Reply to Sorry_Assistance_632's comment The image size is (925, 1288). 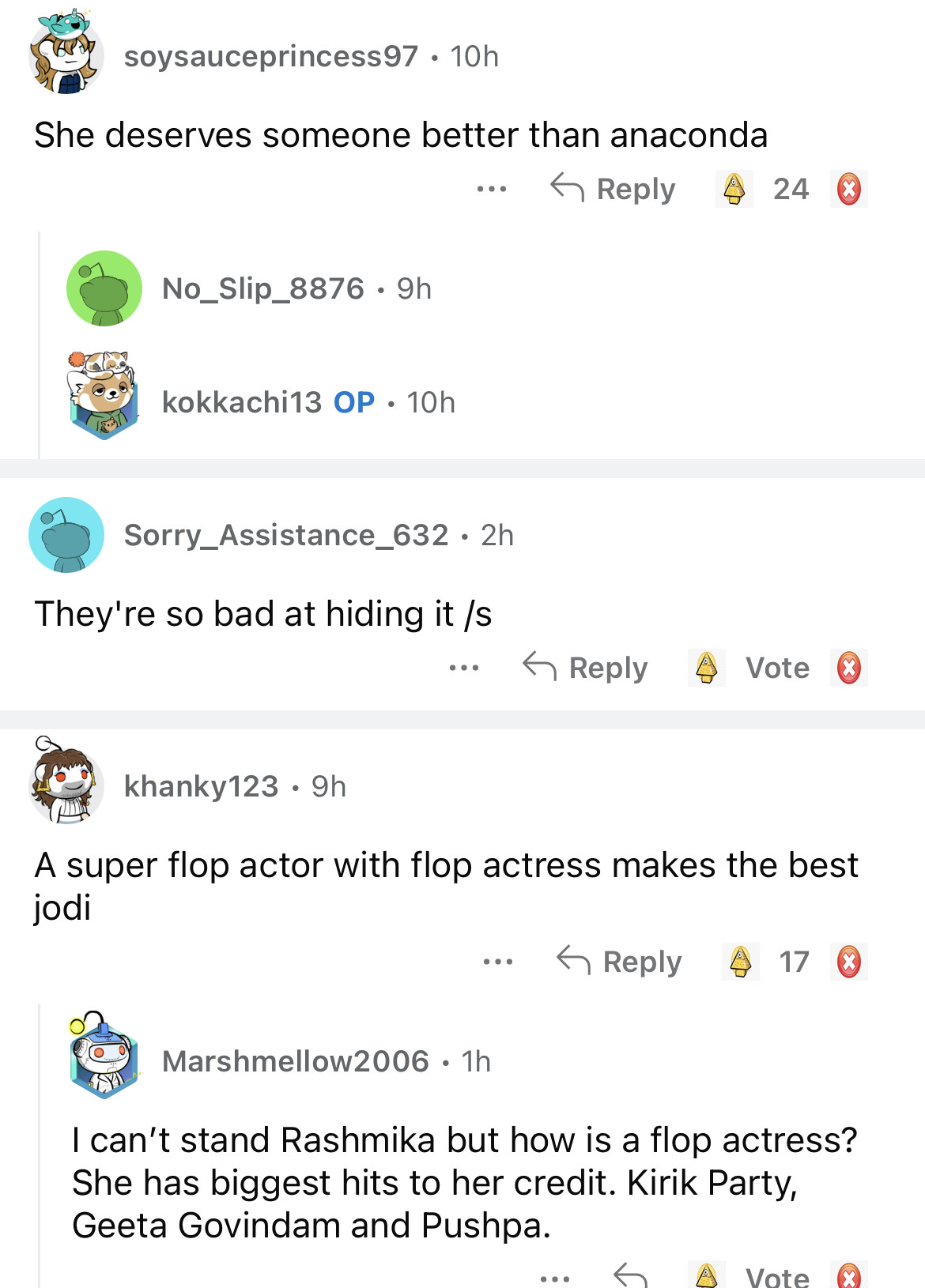click(586, 668)
